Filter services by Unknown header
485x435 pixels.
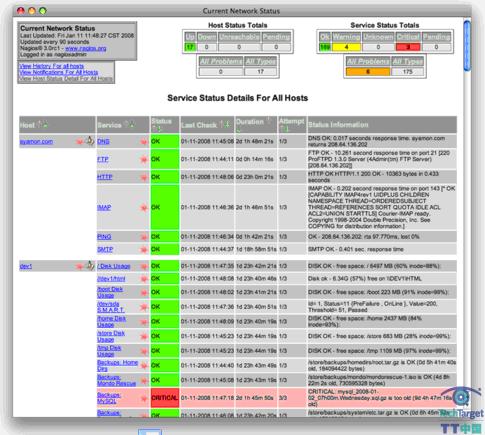pyautogui.click(x=378, y=37)
